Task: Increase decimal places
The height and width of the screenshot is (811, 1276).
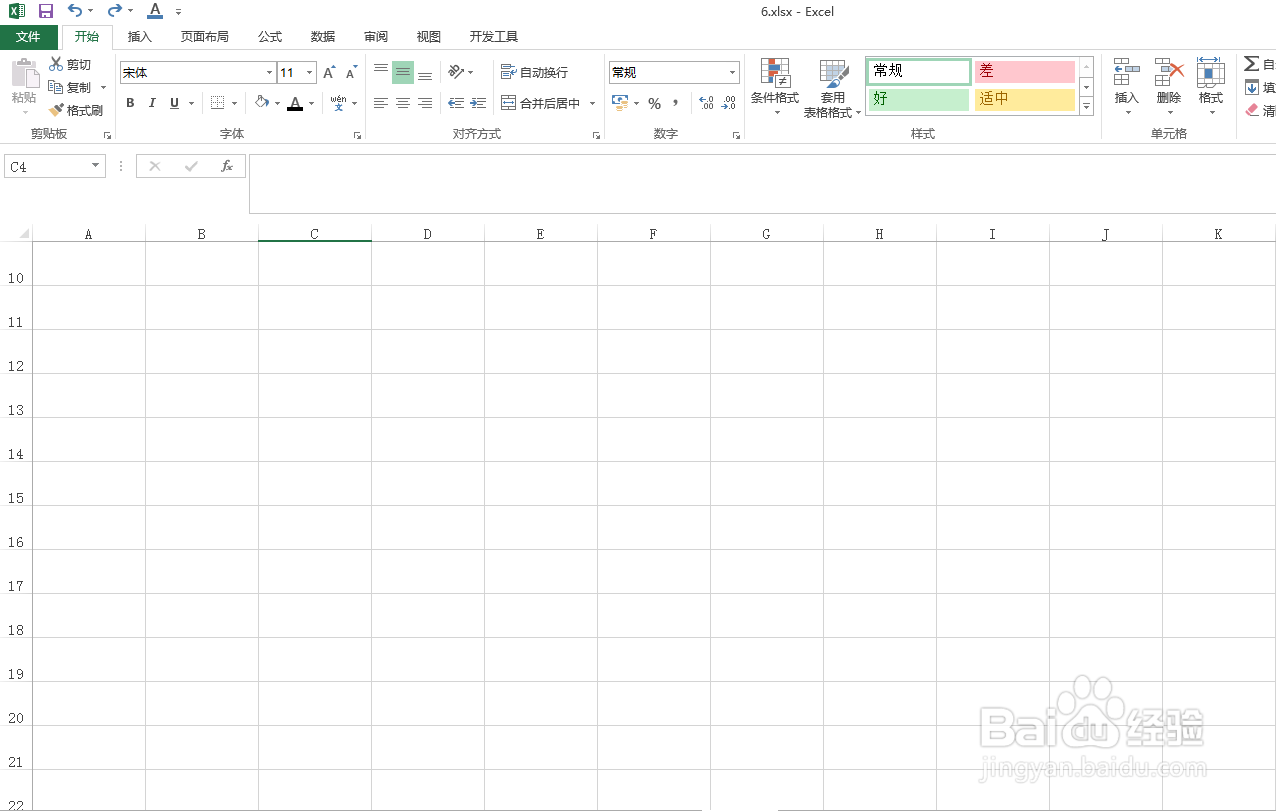Action: click(x=706, y=103)
